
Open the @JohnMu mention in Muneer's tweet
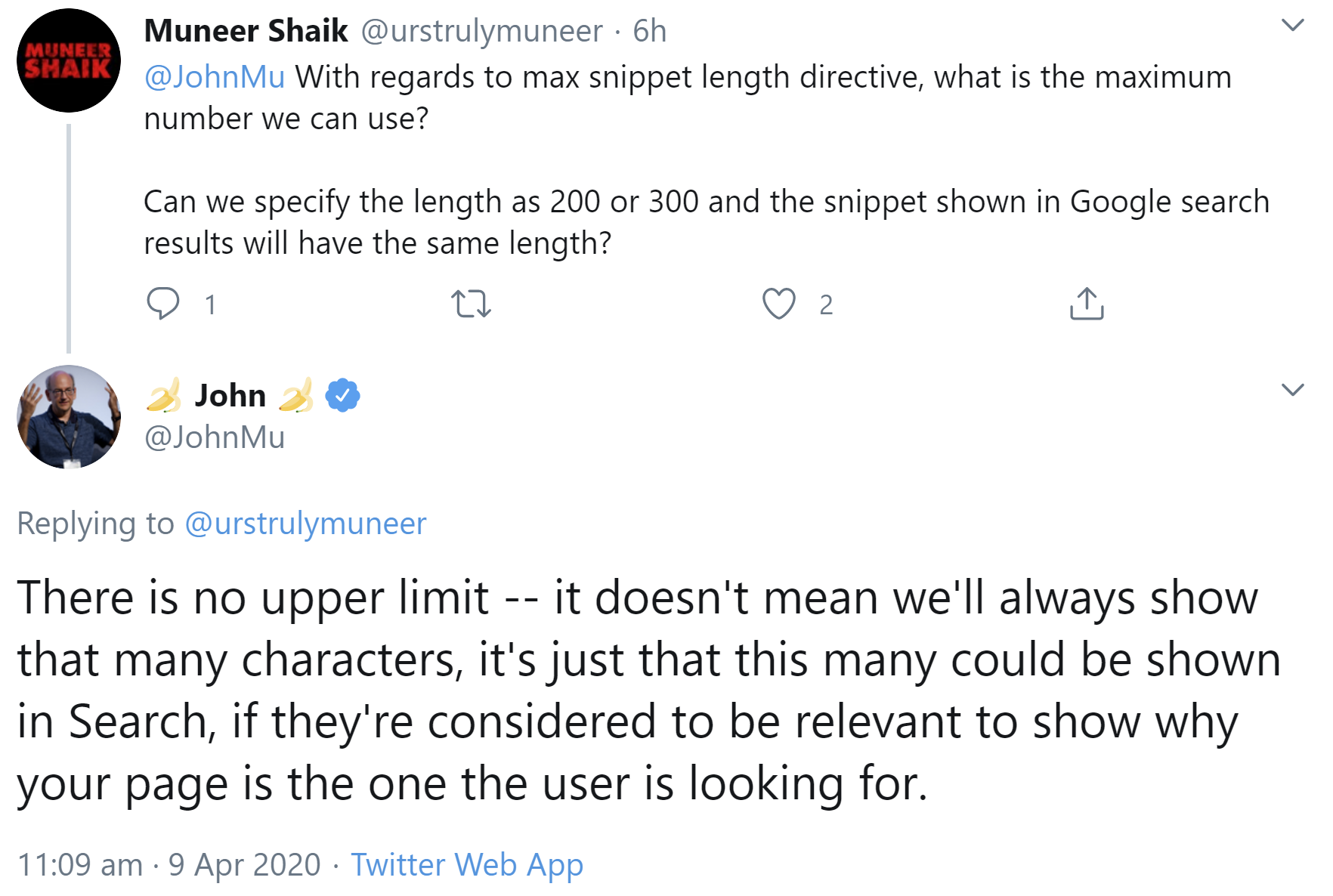[215, 77]
